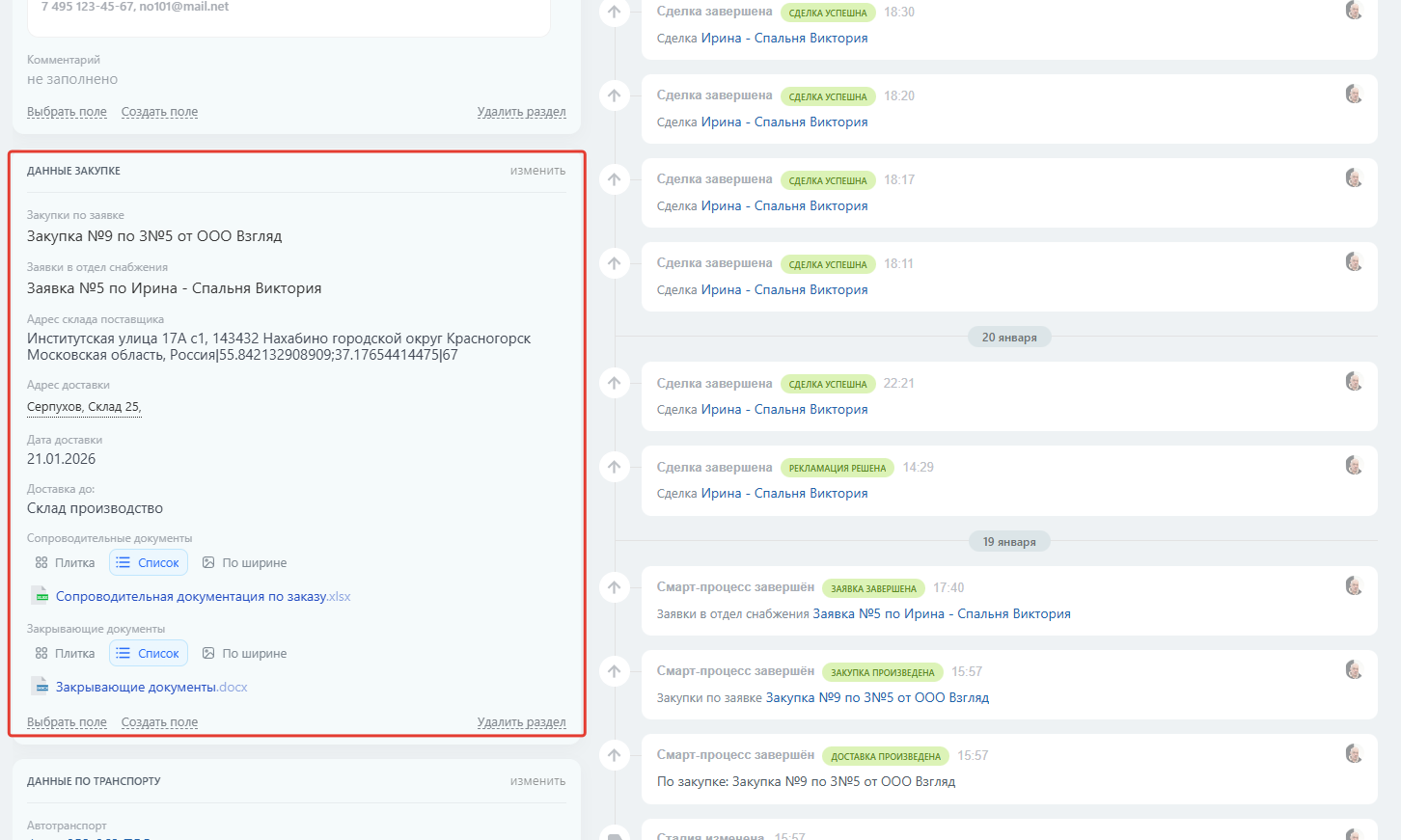This screenshot has width=1401, height=840.
Task: Click arrow icon beside 22:21 Сделка завершена entry
Action: [x=615, y=383]
